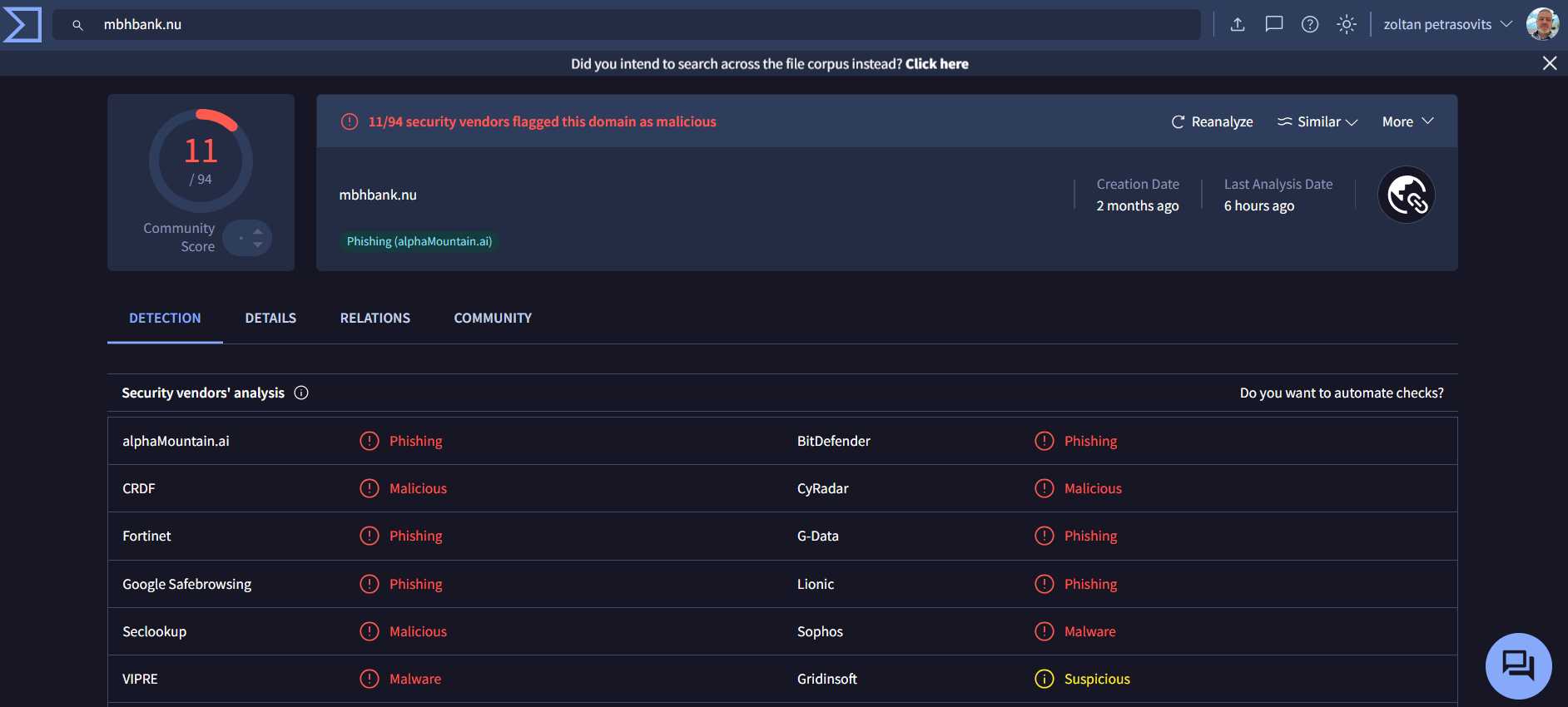This screenshot has height=707, width=1568.
Task: Focus the search field containing mbhbank.nu
Action: [x=626, y=25]
